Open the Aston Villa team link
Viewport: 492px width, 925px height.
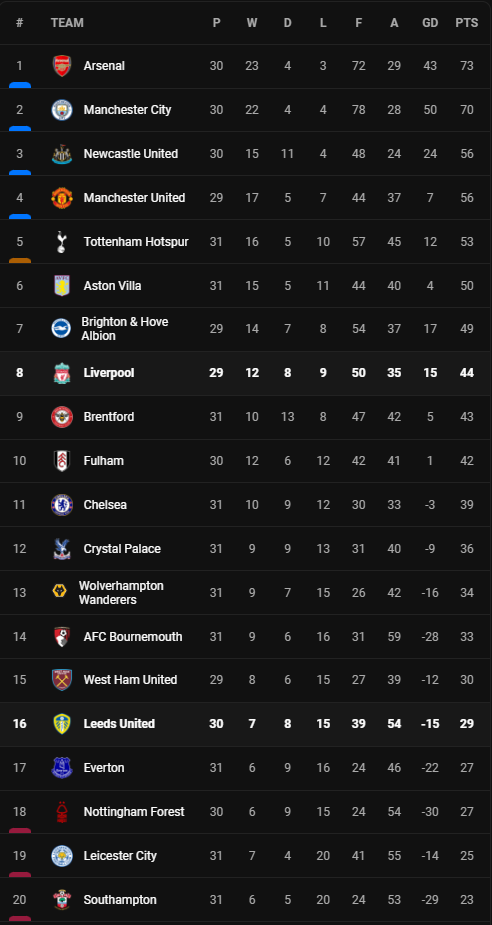click(112, 286)
